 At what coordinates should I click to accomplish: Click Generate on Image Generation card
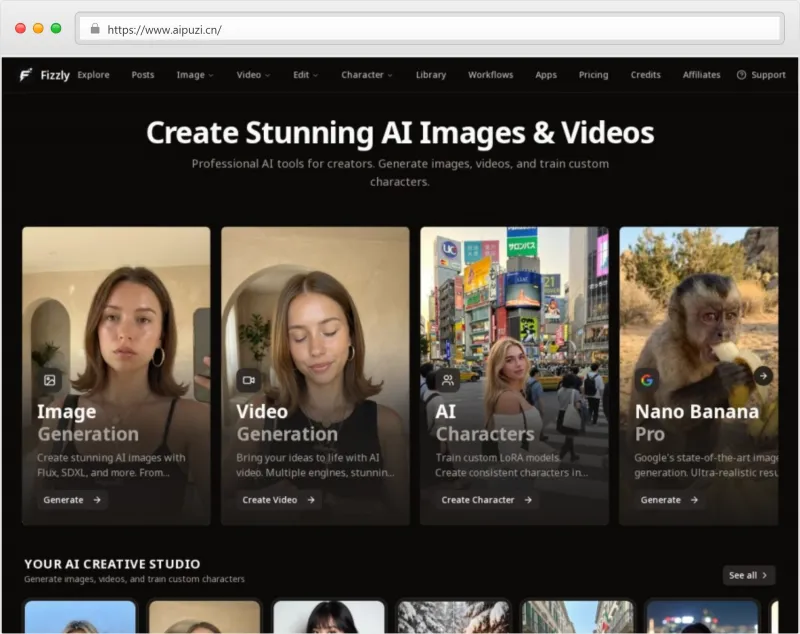tap(72, 500)
